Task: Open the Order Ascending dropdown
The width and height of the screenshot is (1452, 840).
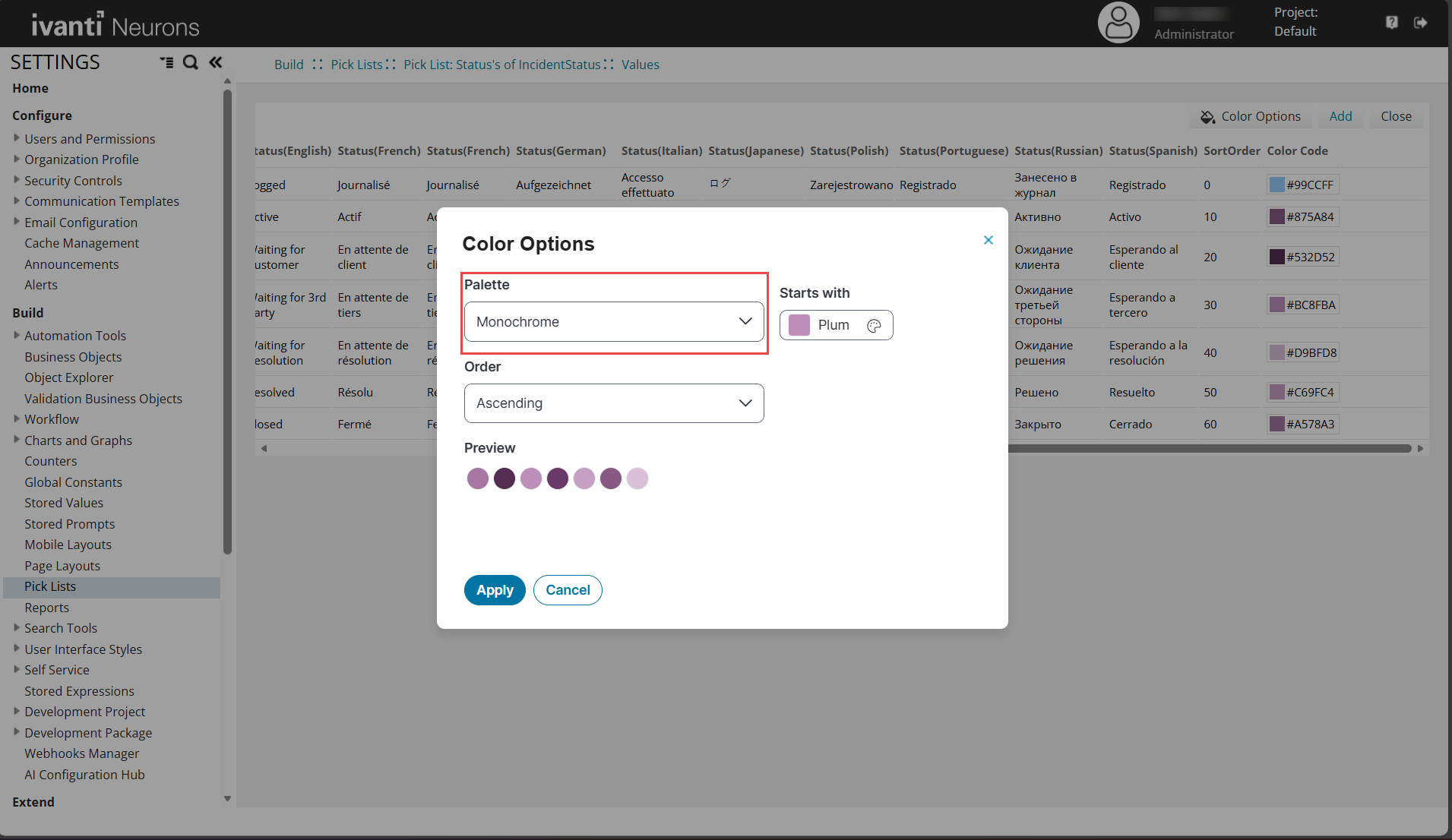Action: [613, 403]
